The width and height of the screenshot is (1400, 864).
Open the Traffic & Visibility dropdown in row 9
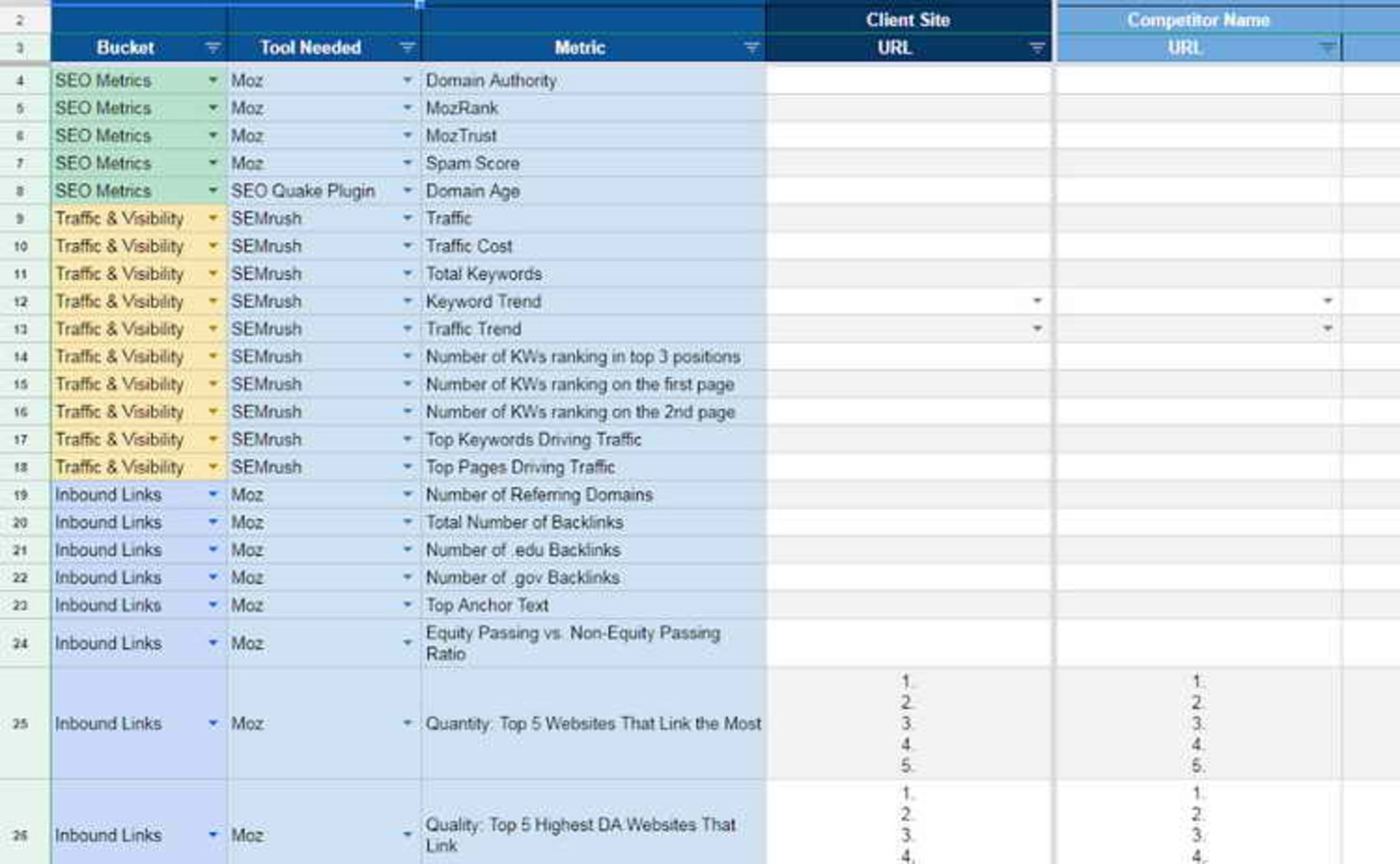coord(212,218)
